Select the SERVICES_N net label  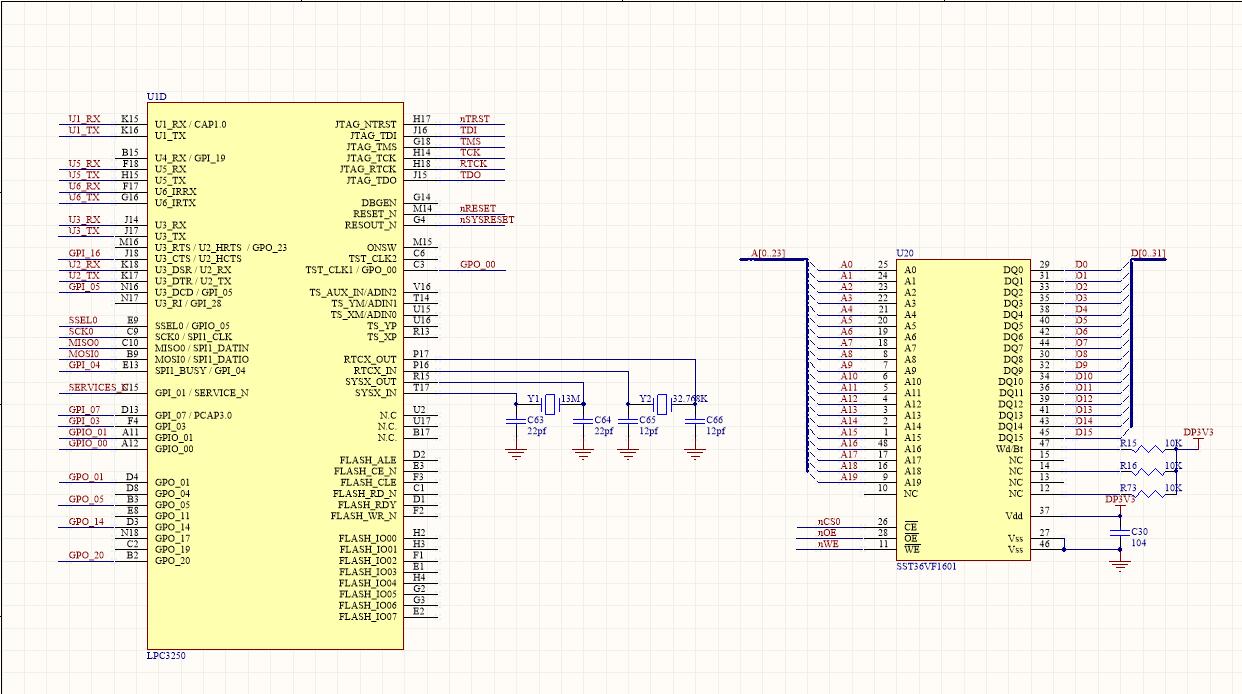96,387
